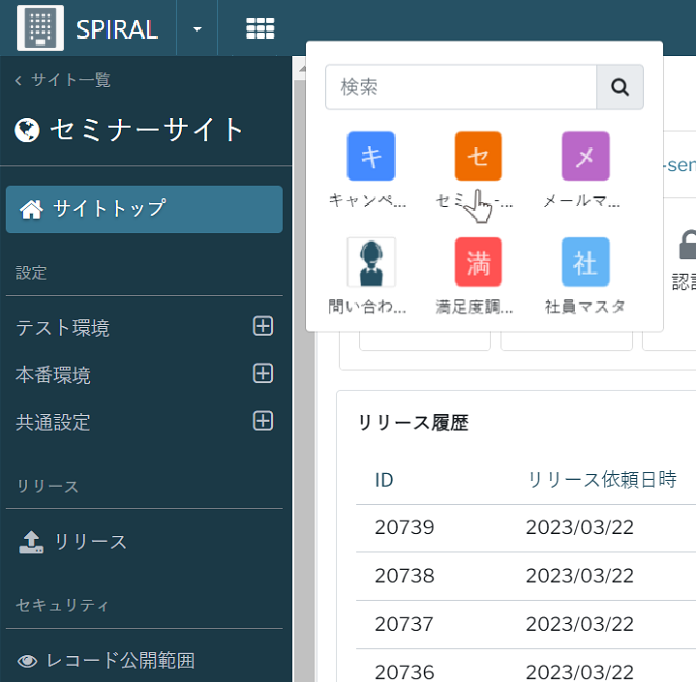Expand the 共通設定 plus box
696x682 pixels.
coord(263,421)
